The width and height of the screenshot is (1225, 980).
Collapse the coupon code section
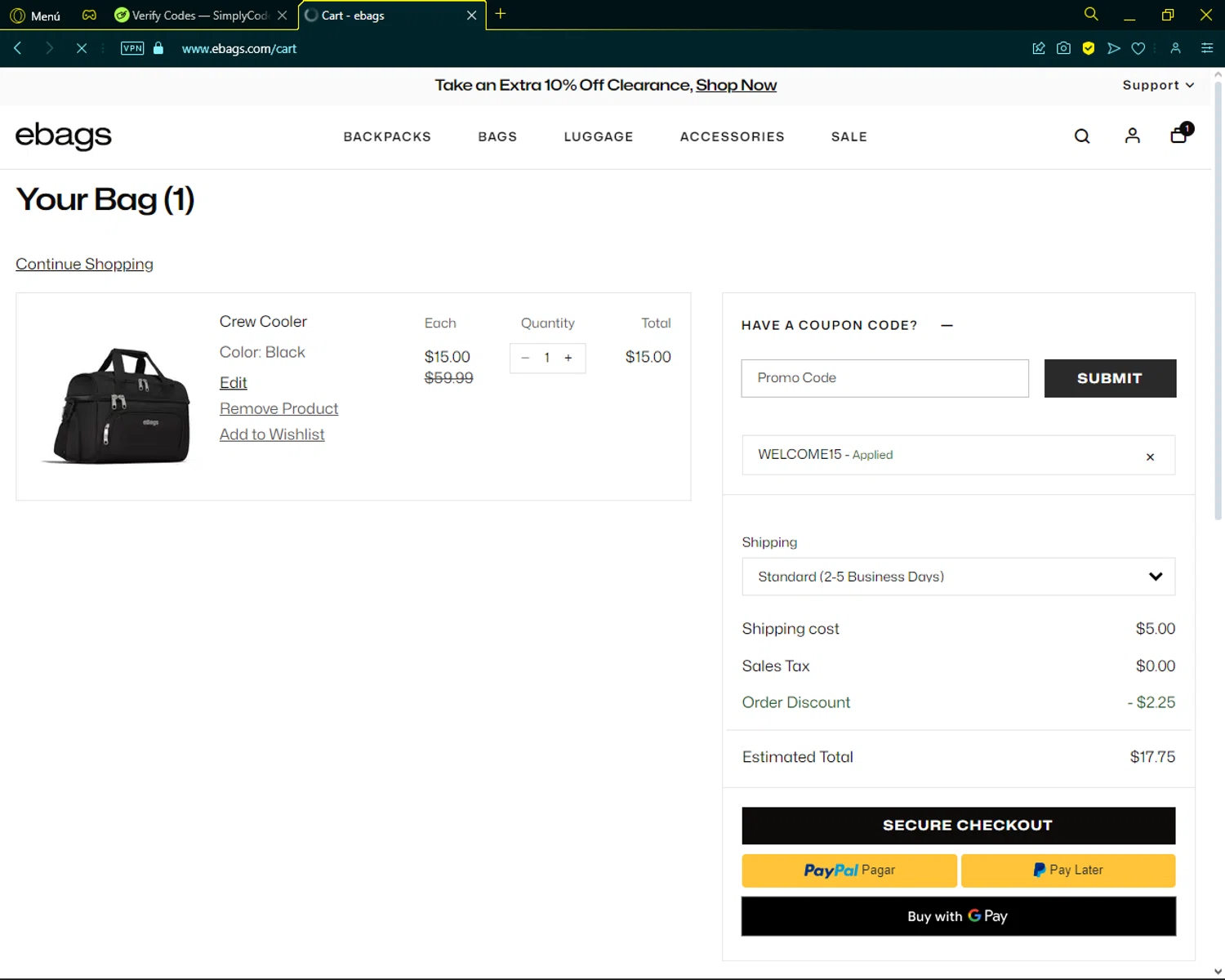947,325
